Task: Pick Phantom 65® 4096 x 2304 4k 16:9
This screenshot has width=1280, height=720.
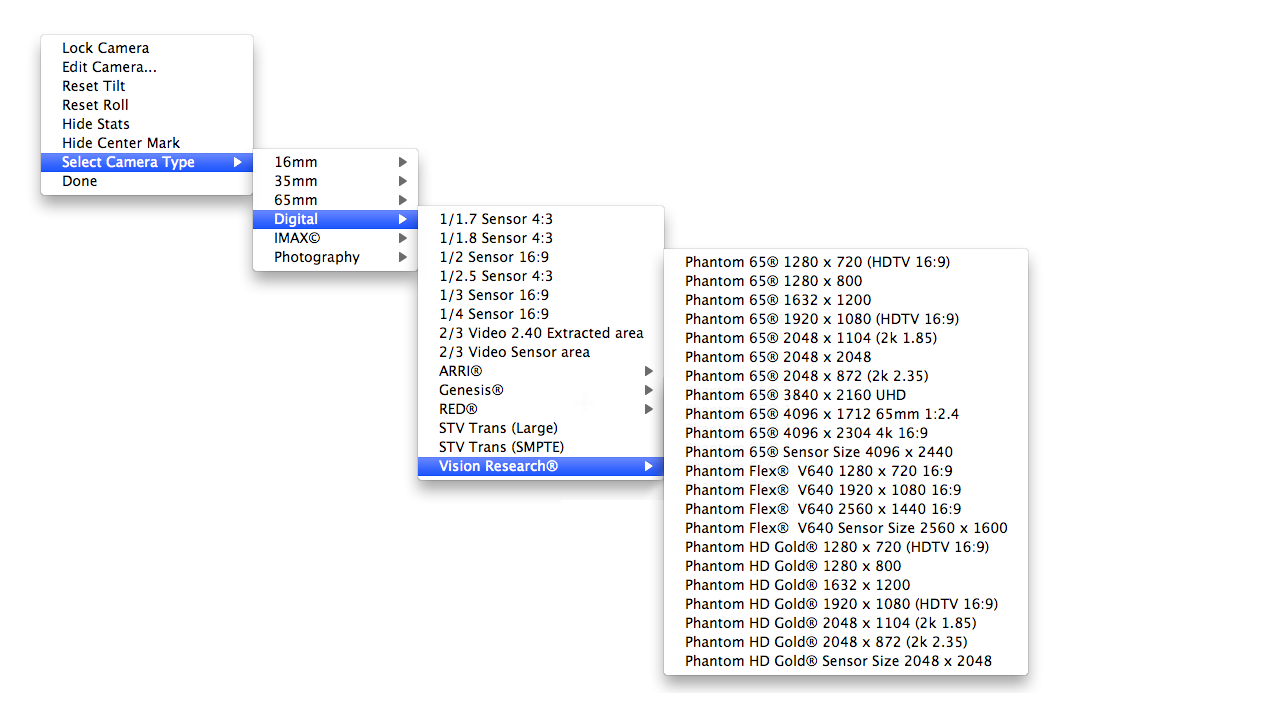Action: (x=846, y=433)
